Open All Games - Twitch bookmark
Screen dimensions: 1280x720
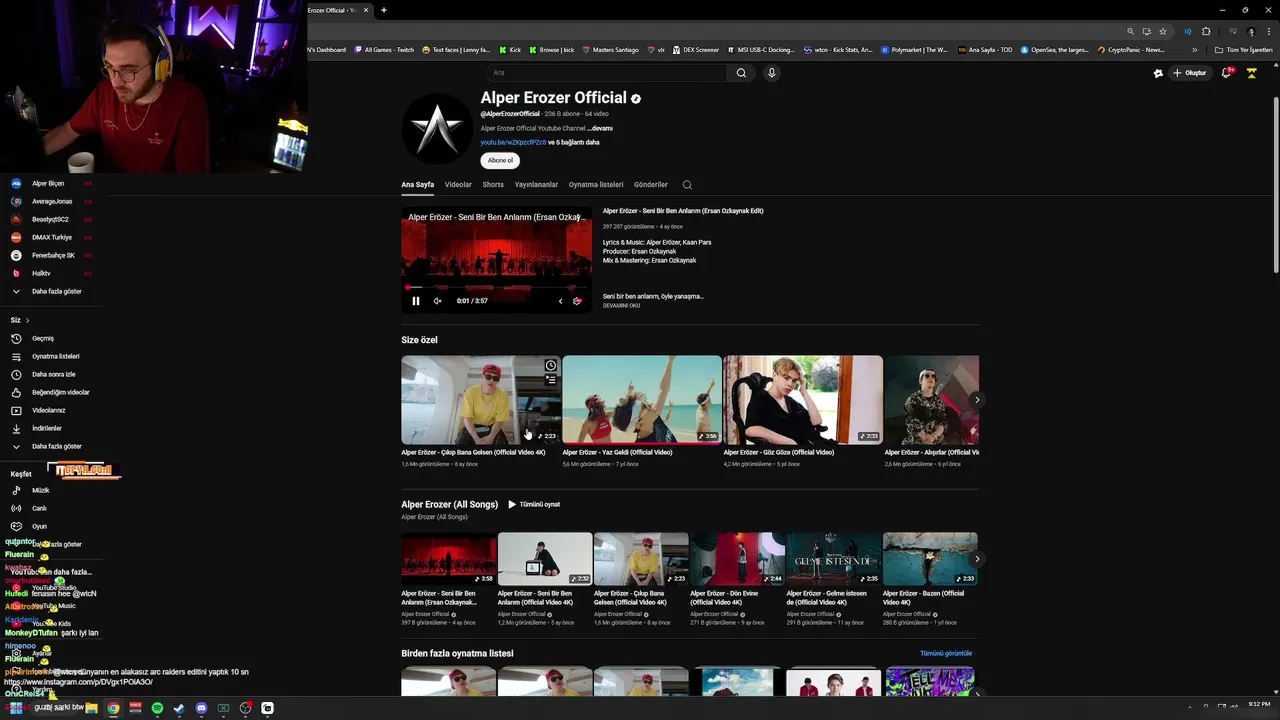[384, 50]
